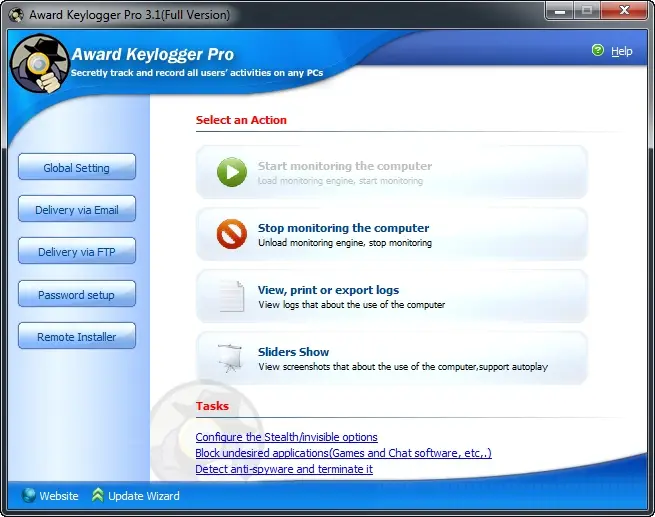Screen dimensions: 655x517
Task: Click 'Secretly track and record' tagline
Action: [x=197, y=73]
